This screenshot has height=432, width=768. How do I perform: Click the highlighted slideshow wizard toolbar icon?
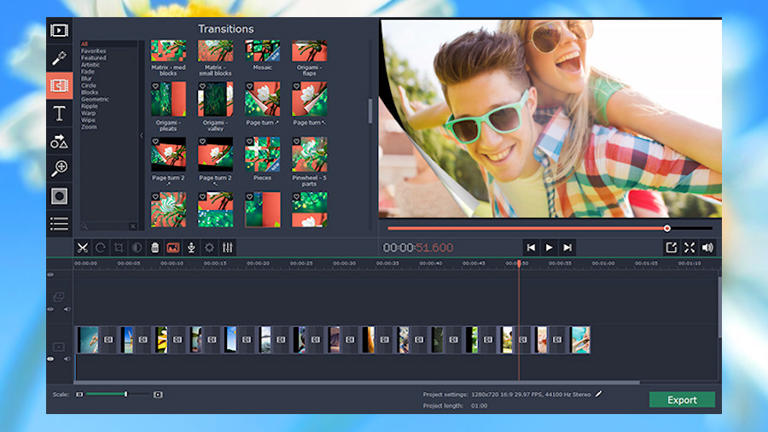(173, 248)
